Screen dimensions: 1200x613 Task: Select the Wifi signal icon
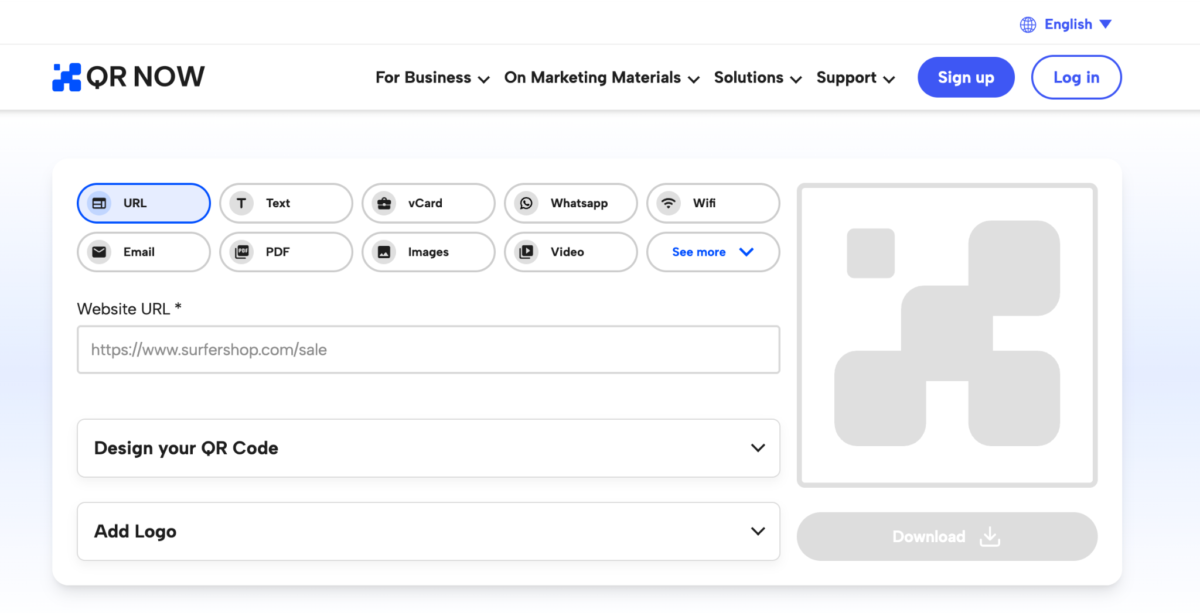click(x=668, y=203)
